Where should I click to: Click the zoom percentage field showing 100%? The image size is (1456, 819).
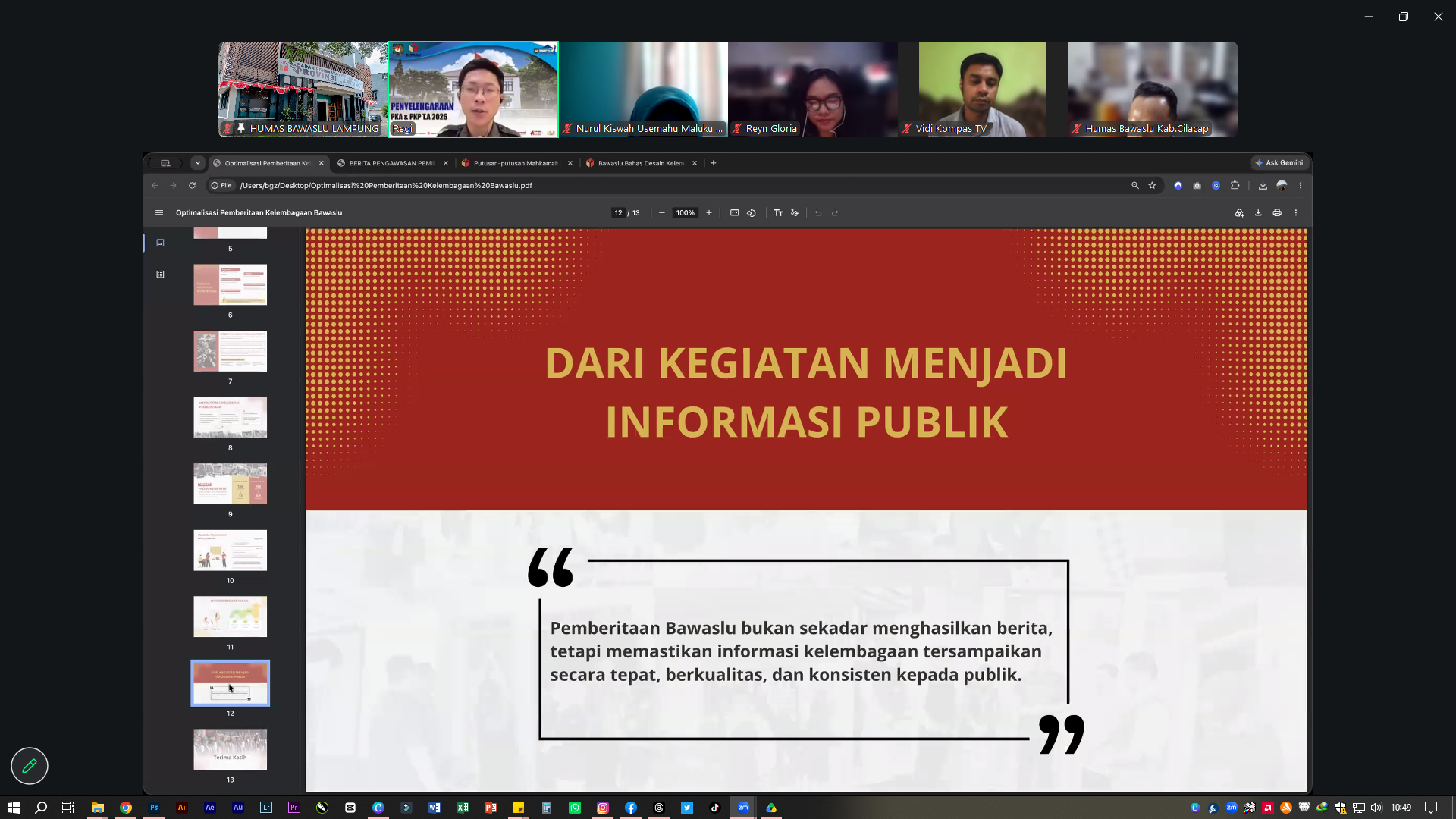coord(685,213)
